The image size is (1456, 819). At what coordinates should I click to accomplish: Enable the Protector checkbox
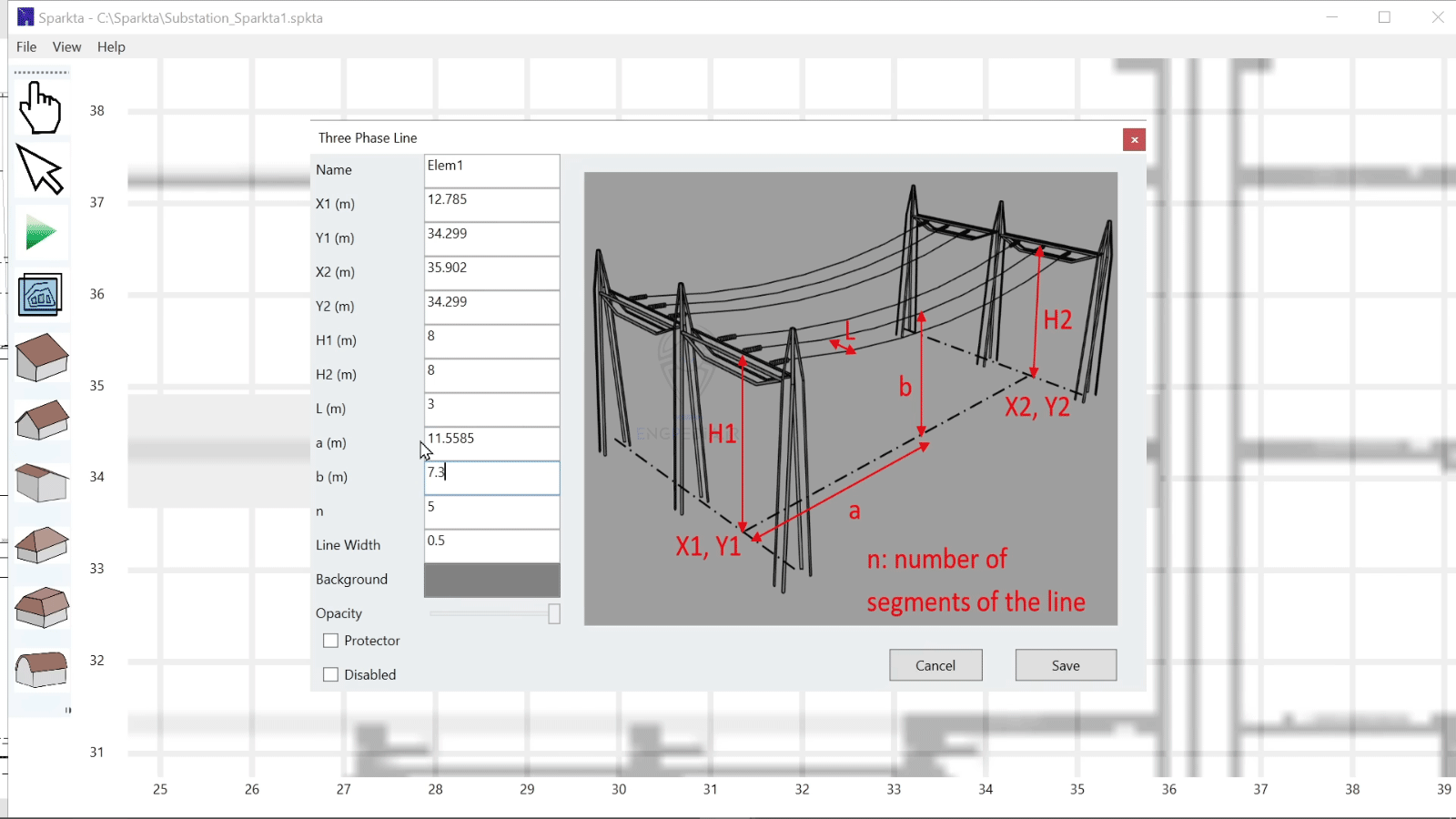(x=331, y=641)
